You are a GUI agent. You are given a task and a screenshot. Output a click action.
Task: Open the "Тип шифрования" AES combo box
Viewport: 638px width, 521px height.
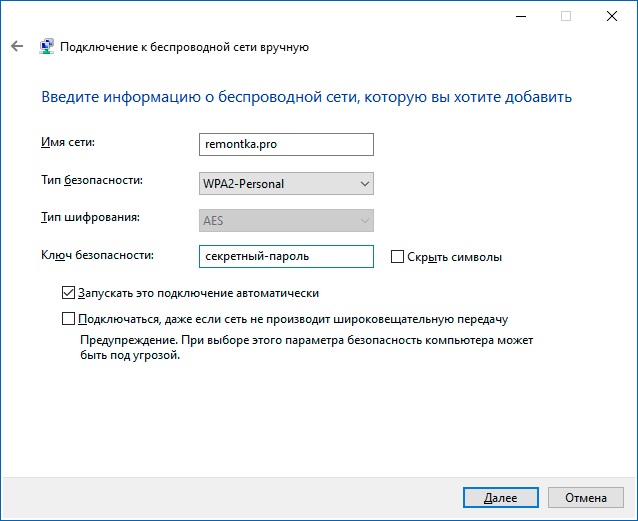coord(286,221)
